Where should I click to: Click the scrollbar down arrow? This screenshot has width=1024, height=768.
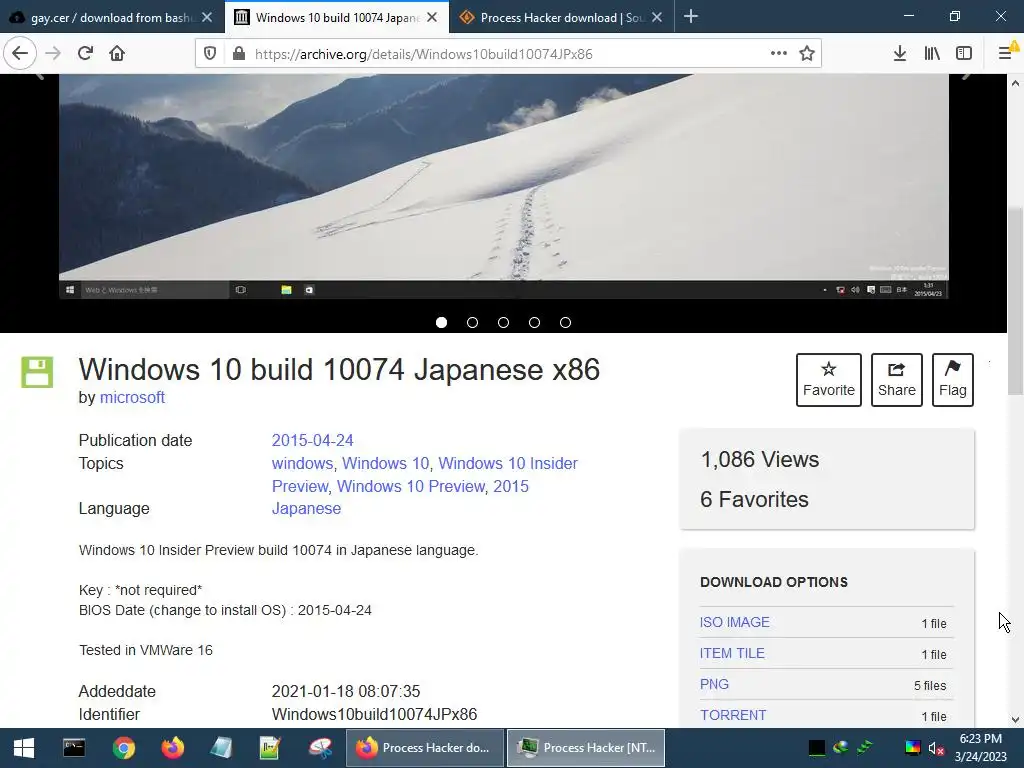pyautogui.click(x=1015, y=720)
